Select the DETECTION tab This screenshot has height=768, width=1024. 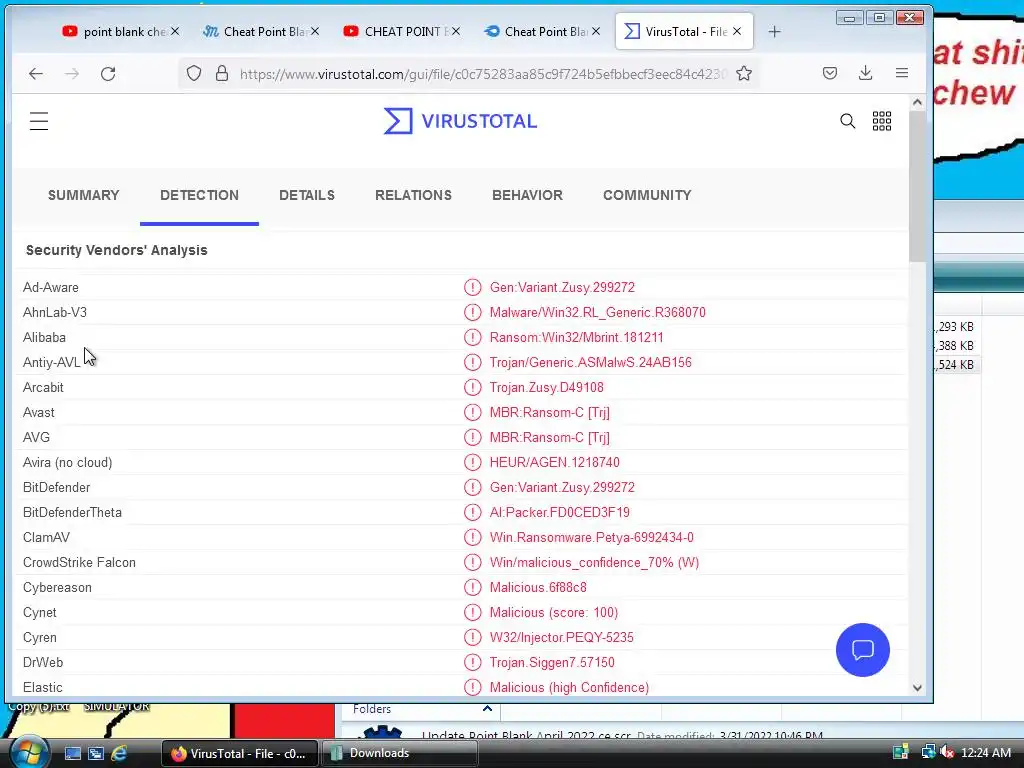[199, 195]
